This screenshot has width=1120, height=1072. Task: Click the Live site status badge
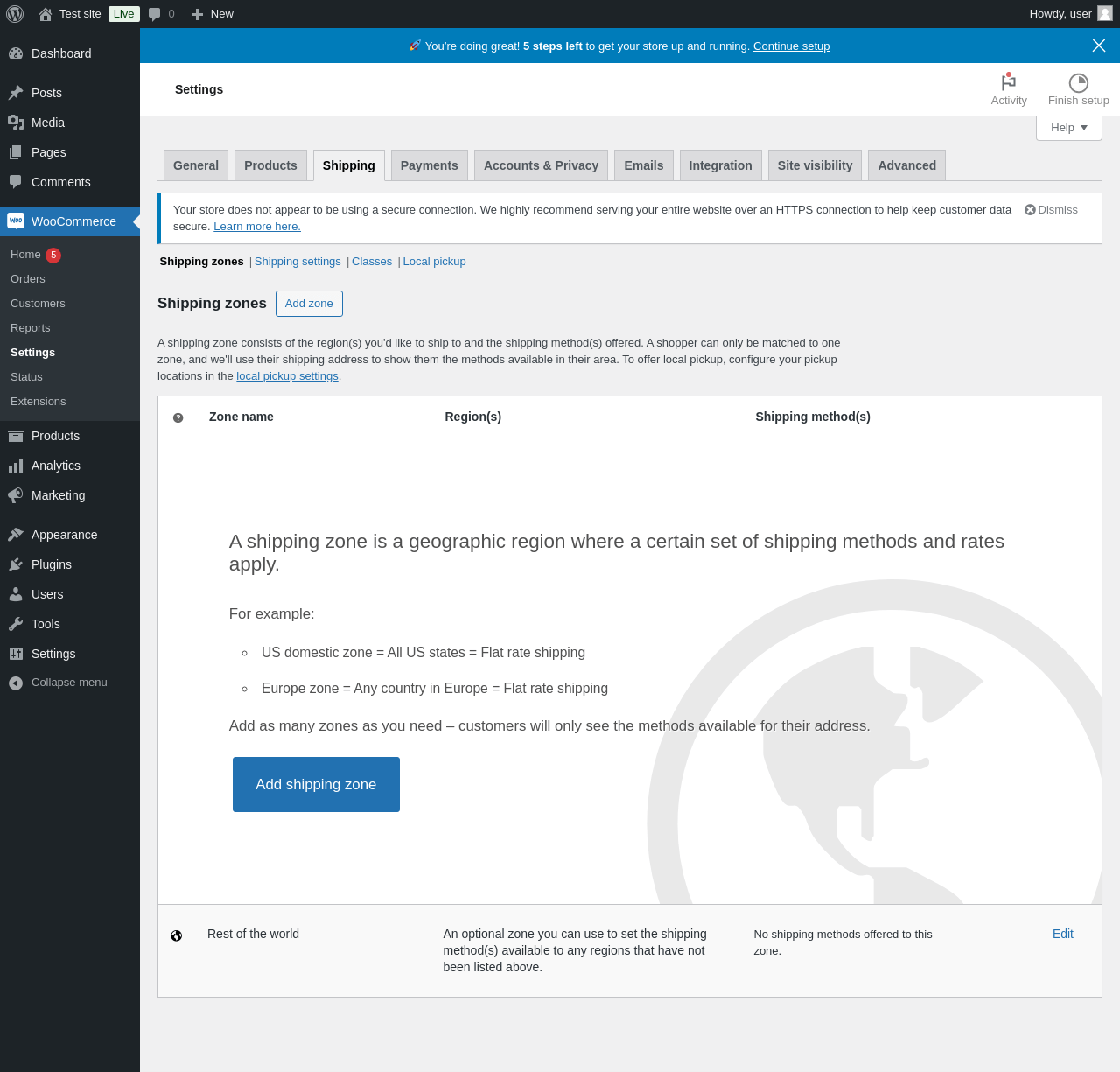(124, 14)
